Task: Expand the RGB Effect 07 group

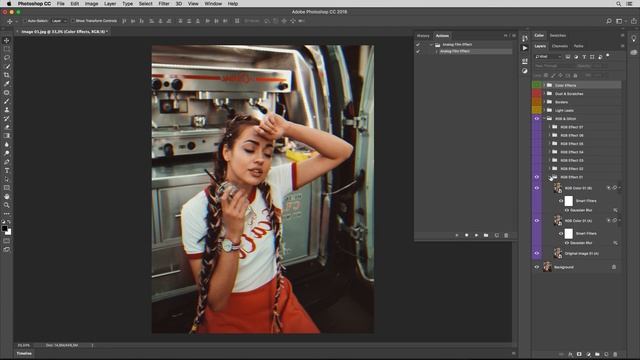Action: pyautogui.click(x=549, y=127)
